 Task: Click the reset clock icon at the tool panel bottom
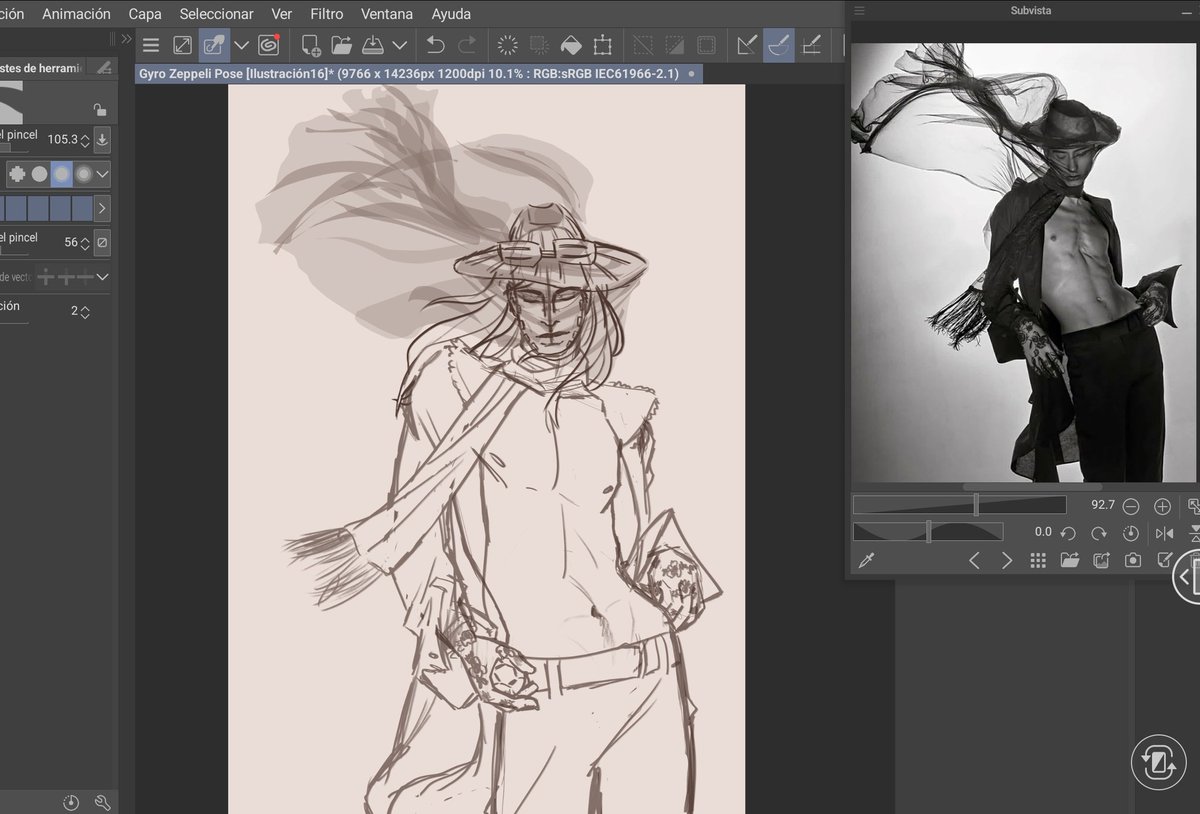coord(71,802)
